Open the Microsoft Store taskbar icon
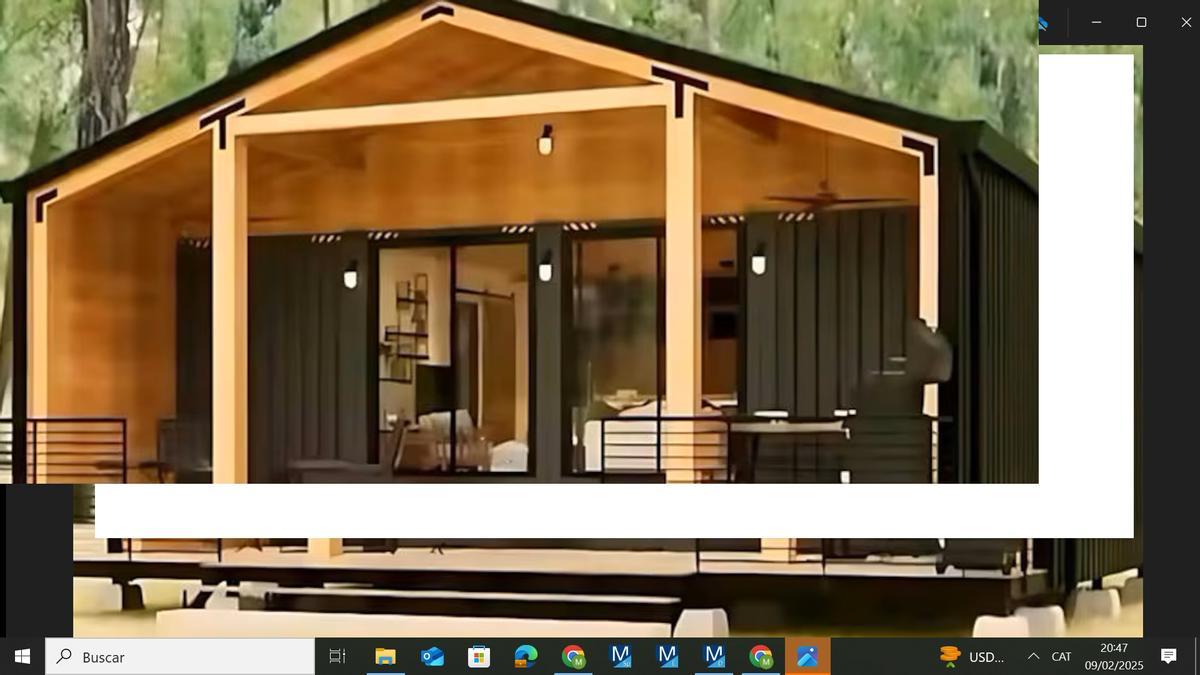Viewport: 1200px width, 675px height. (x=479, y=656)
